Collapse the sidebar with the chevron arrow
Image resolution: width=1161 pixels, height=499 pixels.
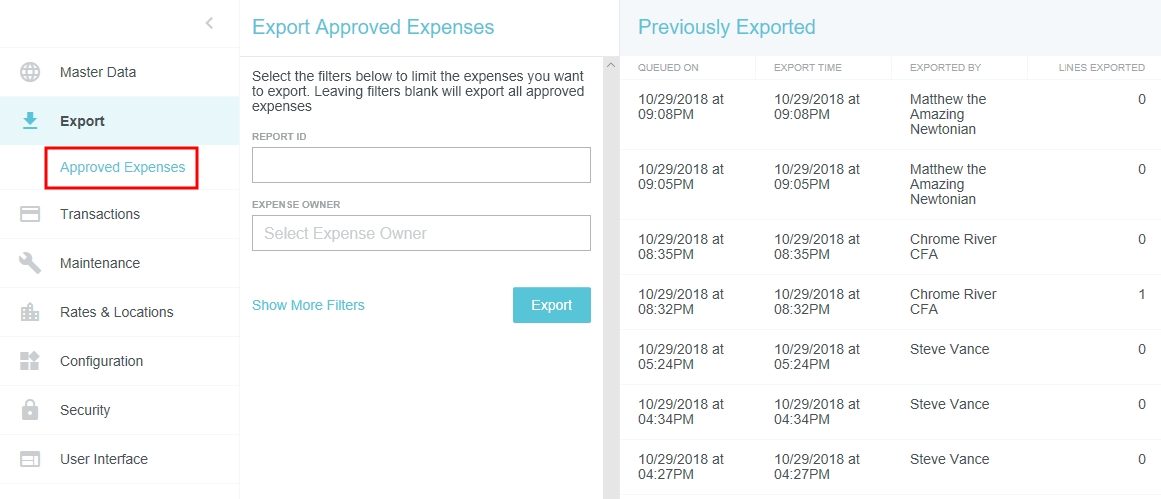coord(209,23)
